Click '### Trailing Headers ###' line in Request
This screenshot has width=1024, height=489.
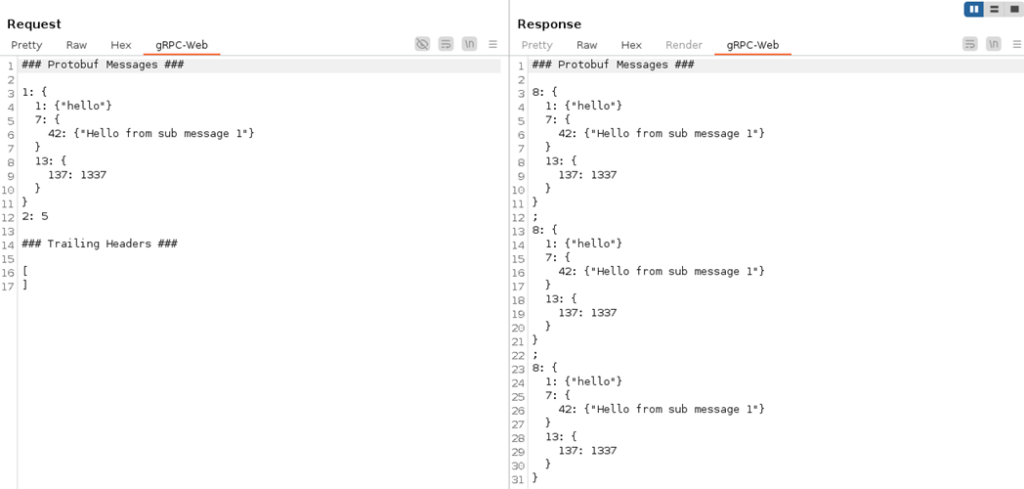99,243
